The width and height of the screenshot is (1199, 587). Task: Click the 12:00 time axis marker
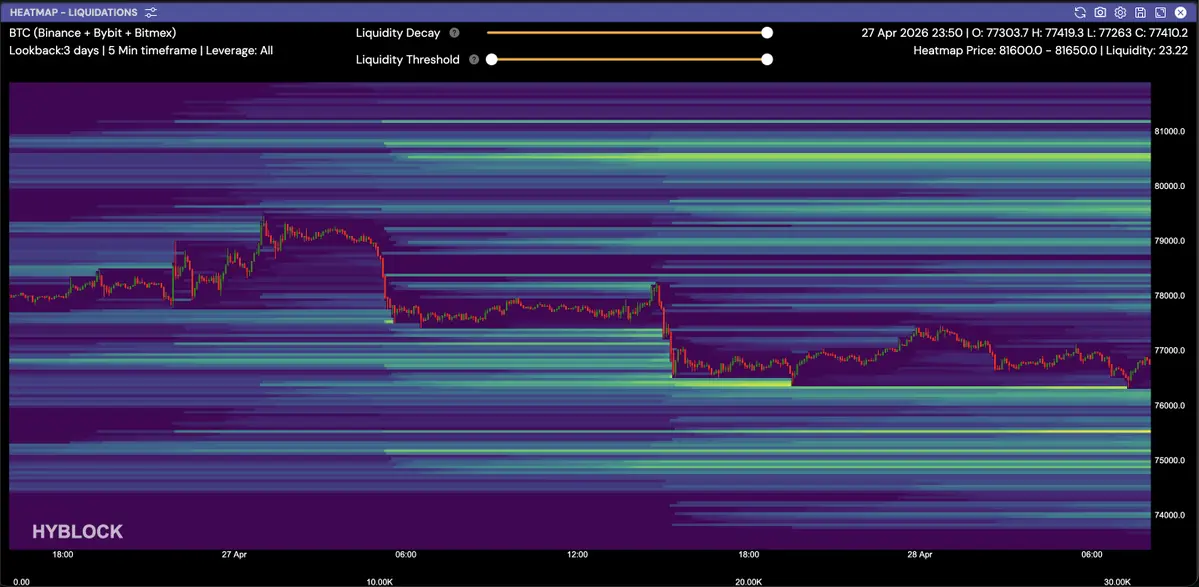577,554
